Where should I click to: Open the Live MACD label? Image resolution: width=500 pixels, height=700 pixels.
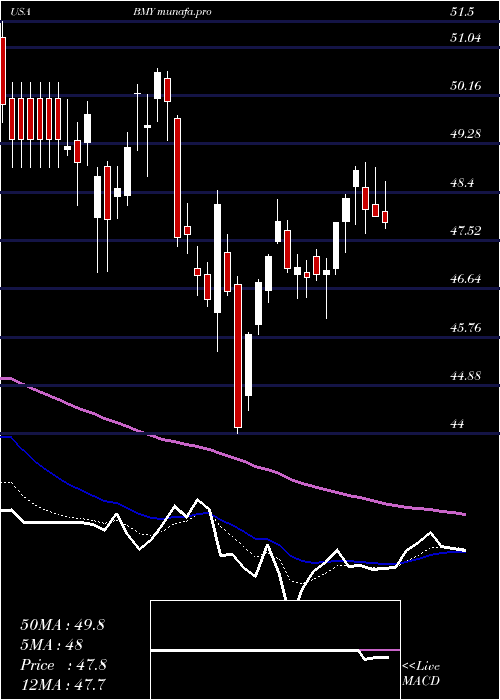[x=421, y=673]
